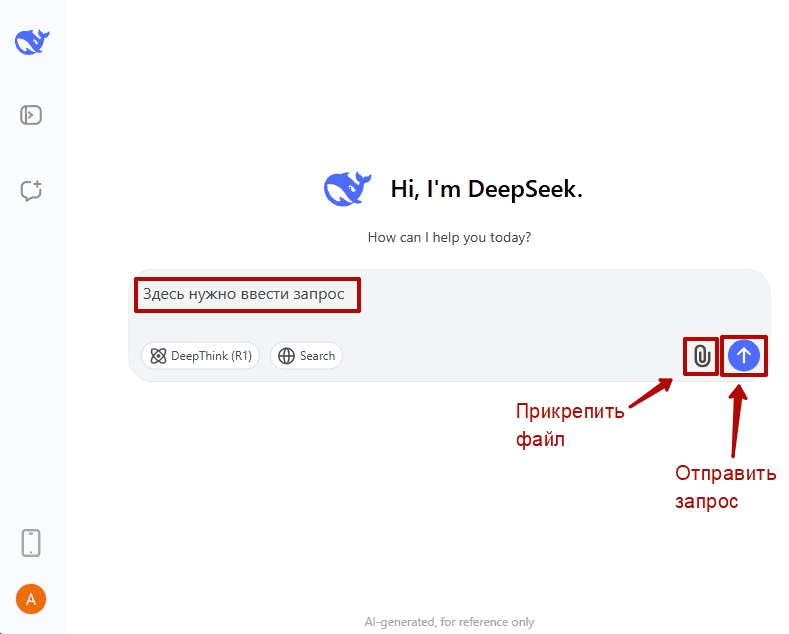Image resolution: width=789 pixels, height=634 pixels.
Task: Click the DeepSeek whale logo in the sidebar
Action: point(32,41)
